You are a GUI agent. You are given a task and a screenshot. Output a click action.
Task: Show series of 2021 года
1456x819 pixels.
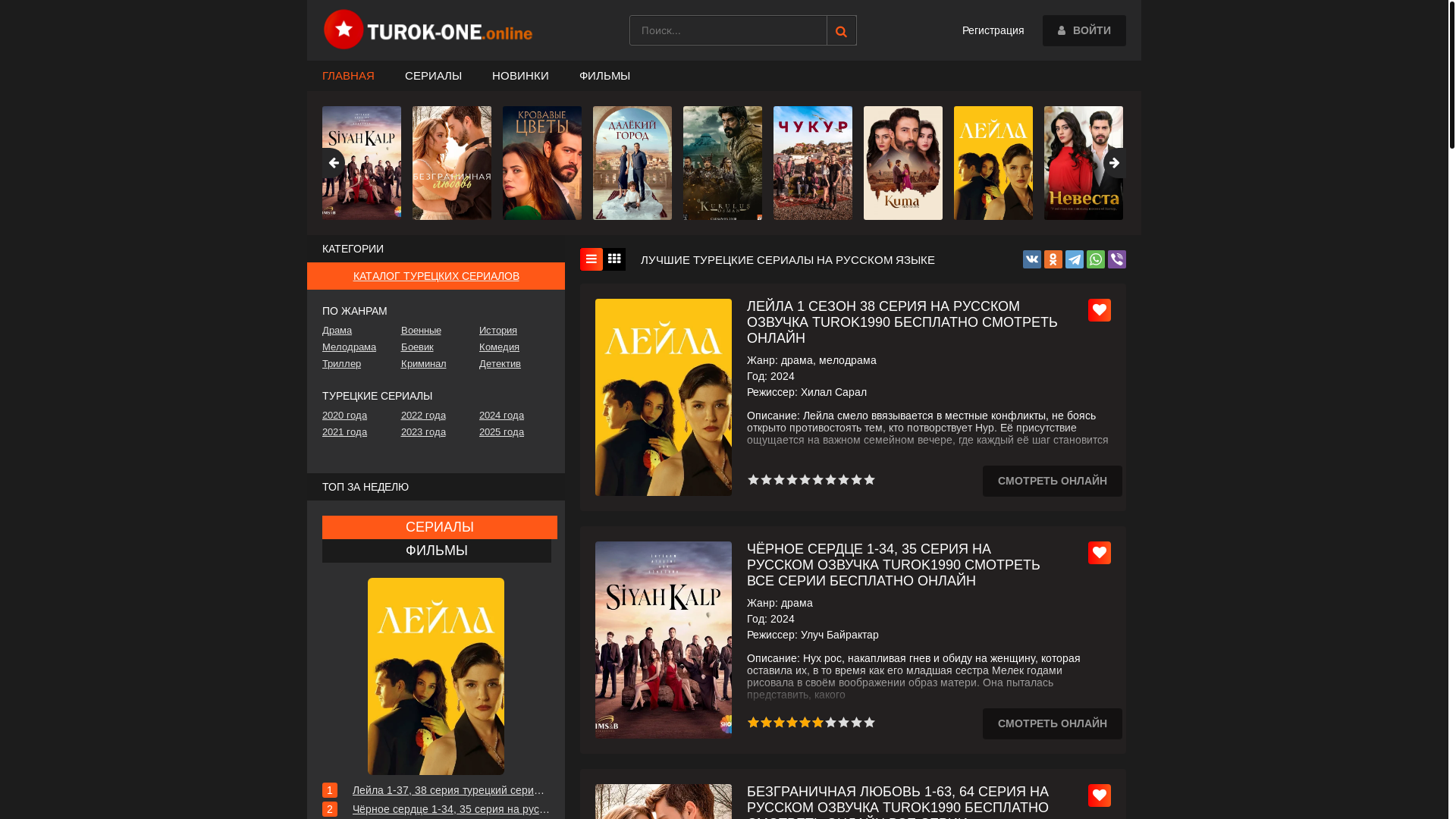[344, 432]
